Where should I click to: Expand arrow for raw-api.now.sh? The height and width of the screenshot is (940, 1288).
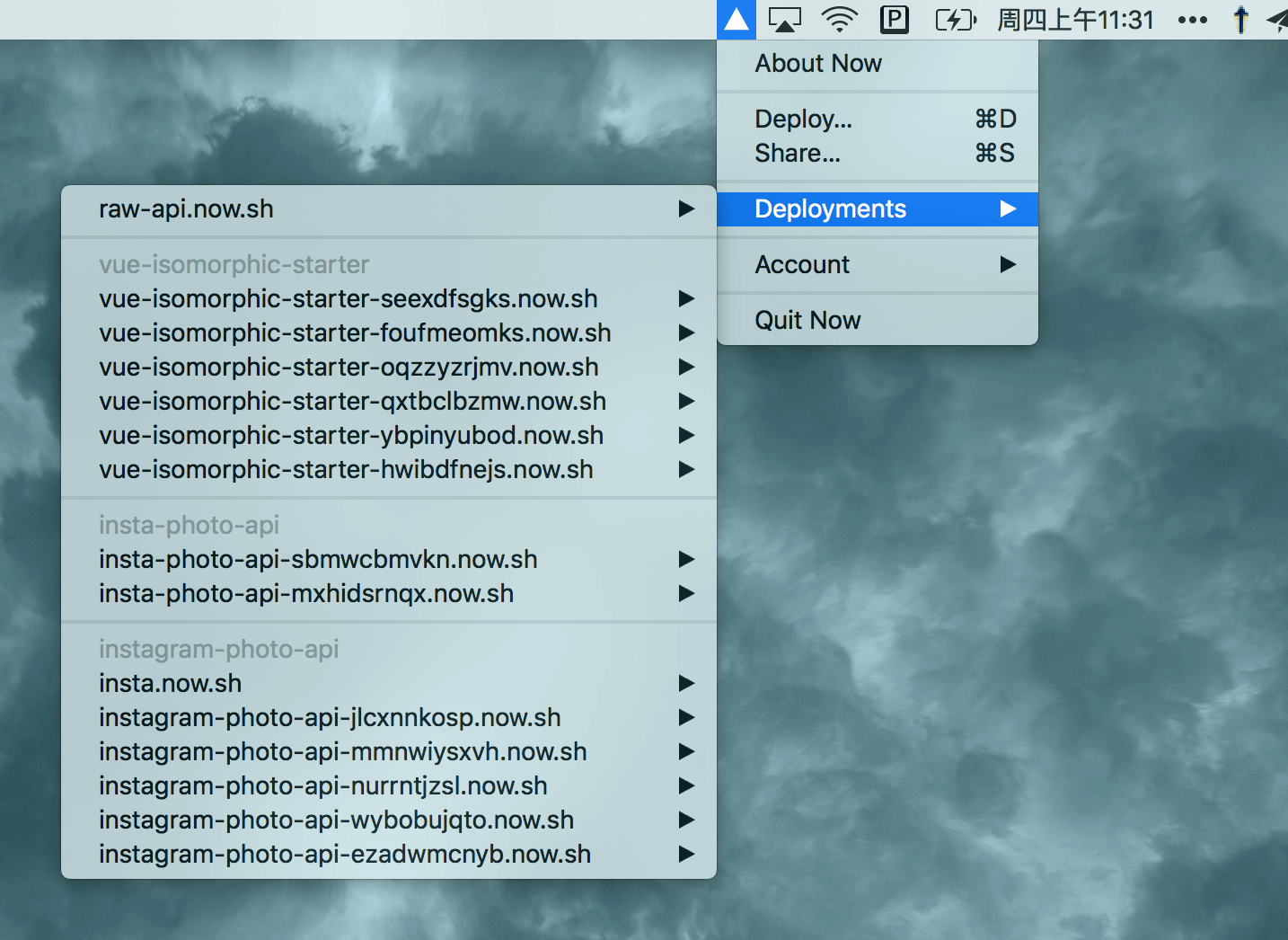tap(686, 209)
